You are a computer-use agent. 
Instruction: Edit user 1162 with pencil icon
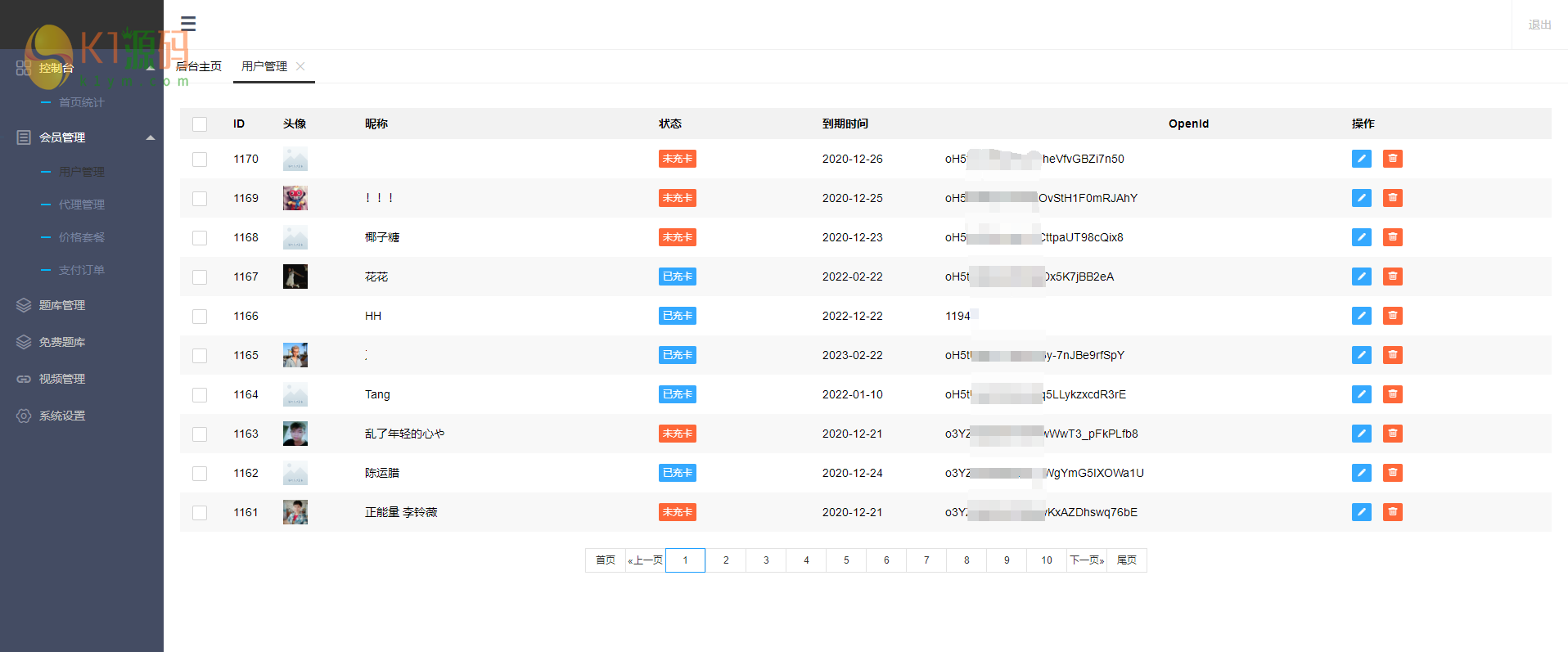1361,473
